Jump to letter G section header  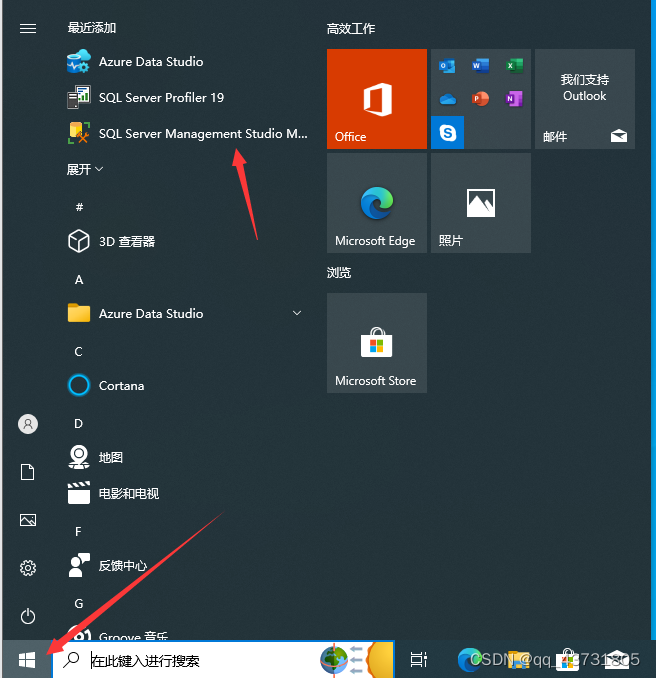tap(79, 603)
